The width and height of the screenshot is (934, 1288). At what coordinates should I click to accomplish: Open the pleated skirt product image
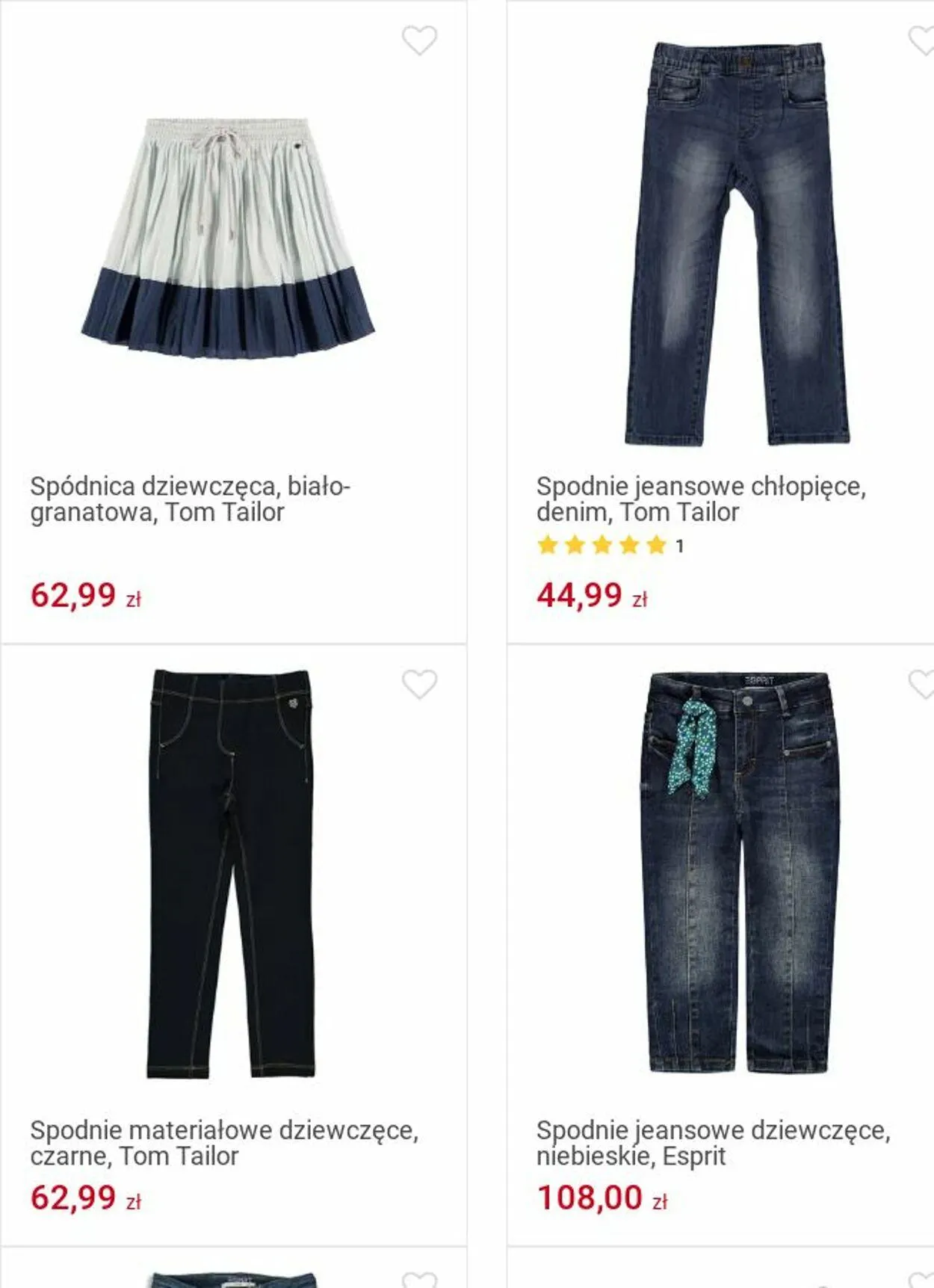point(227,237)
